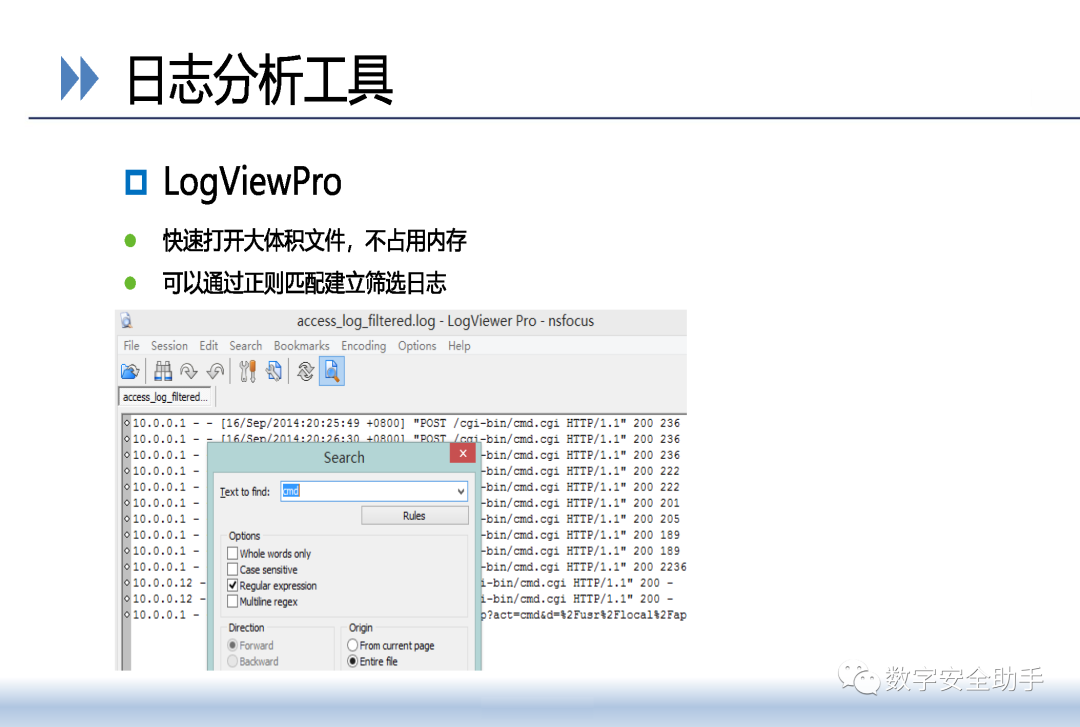The image size is (1080, 727).
Task: Select From current page origin
Action: point(353,645)
